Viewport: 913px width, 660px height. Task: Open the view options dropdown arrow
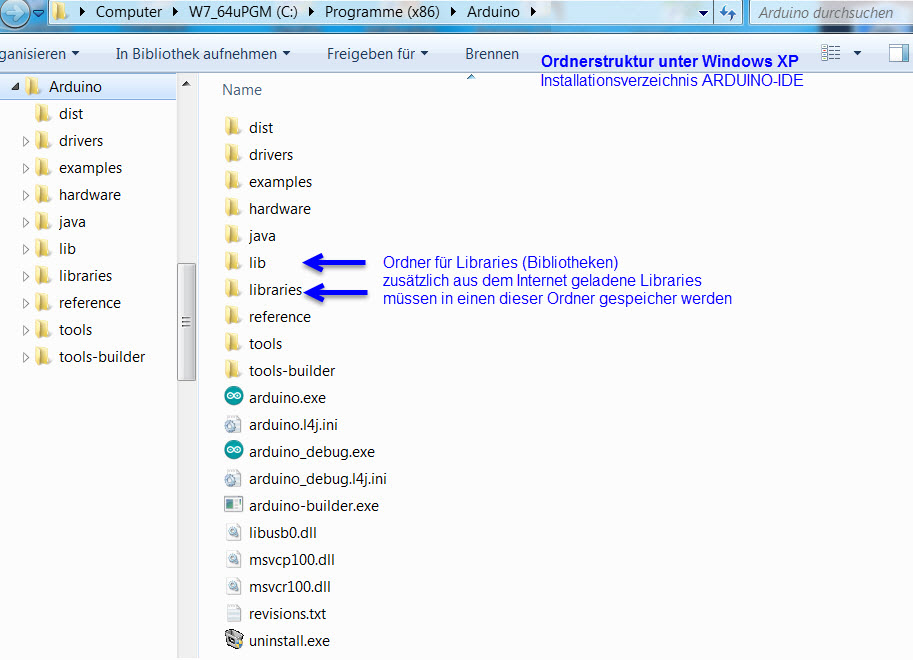(x=857, y=53)
